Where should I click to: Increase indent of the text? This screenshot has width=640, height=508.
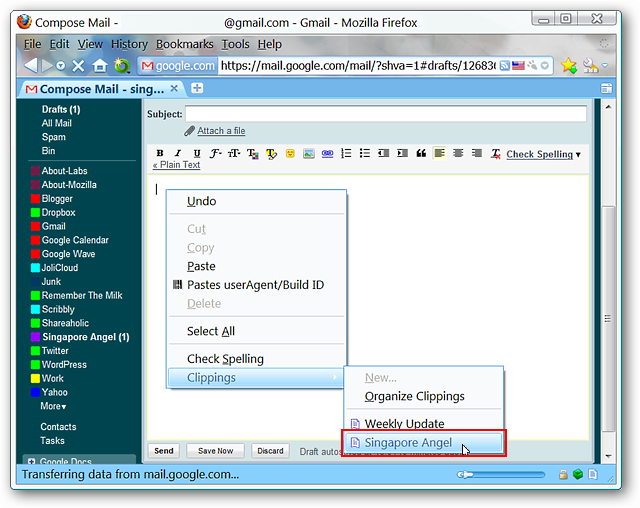[402, 153]
